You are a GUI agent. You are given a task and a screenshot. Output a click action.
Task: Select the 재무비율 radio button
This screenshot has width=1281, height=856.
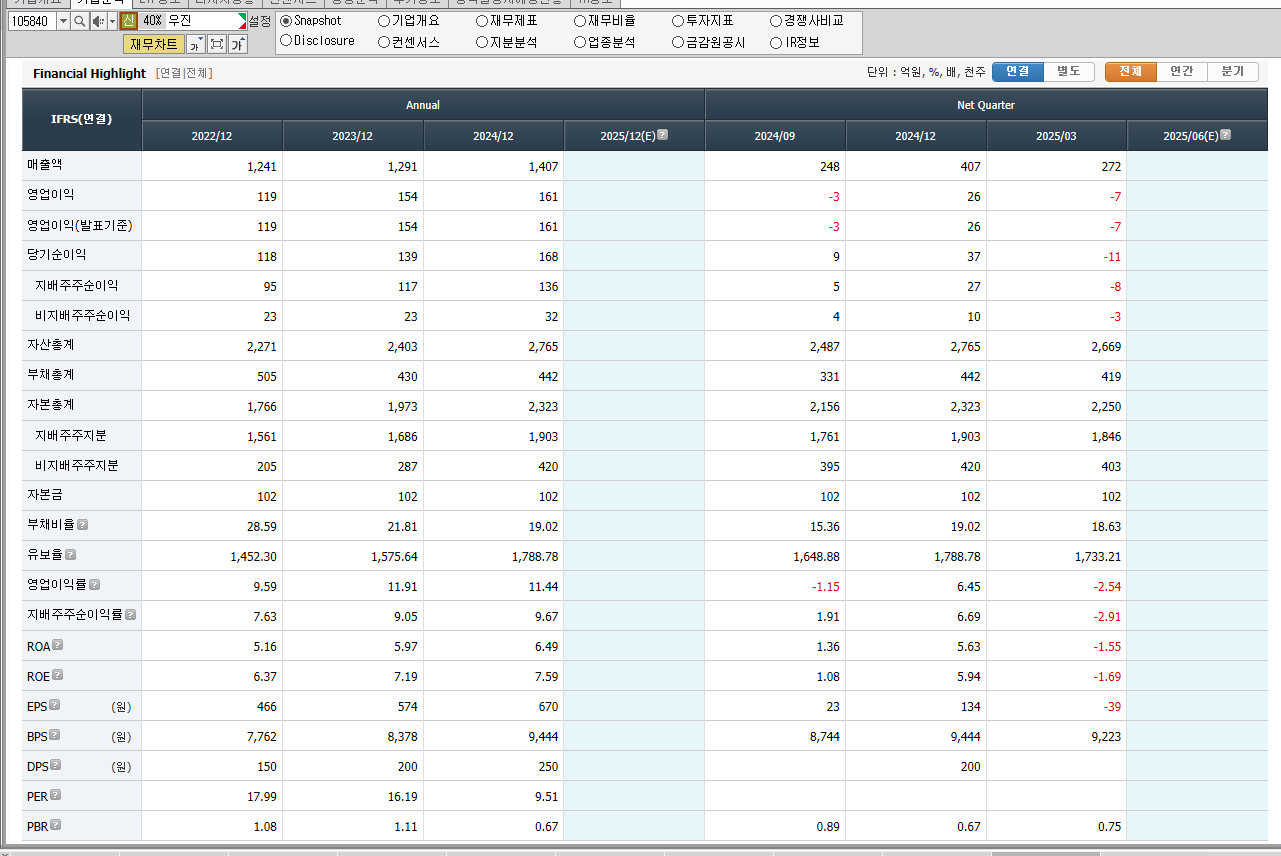pos(581,21)
